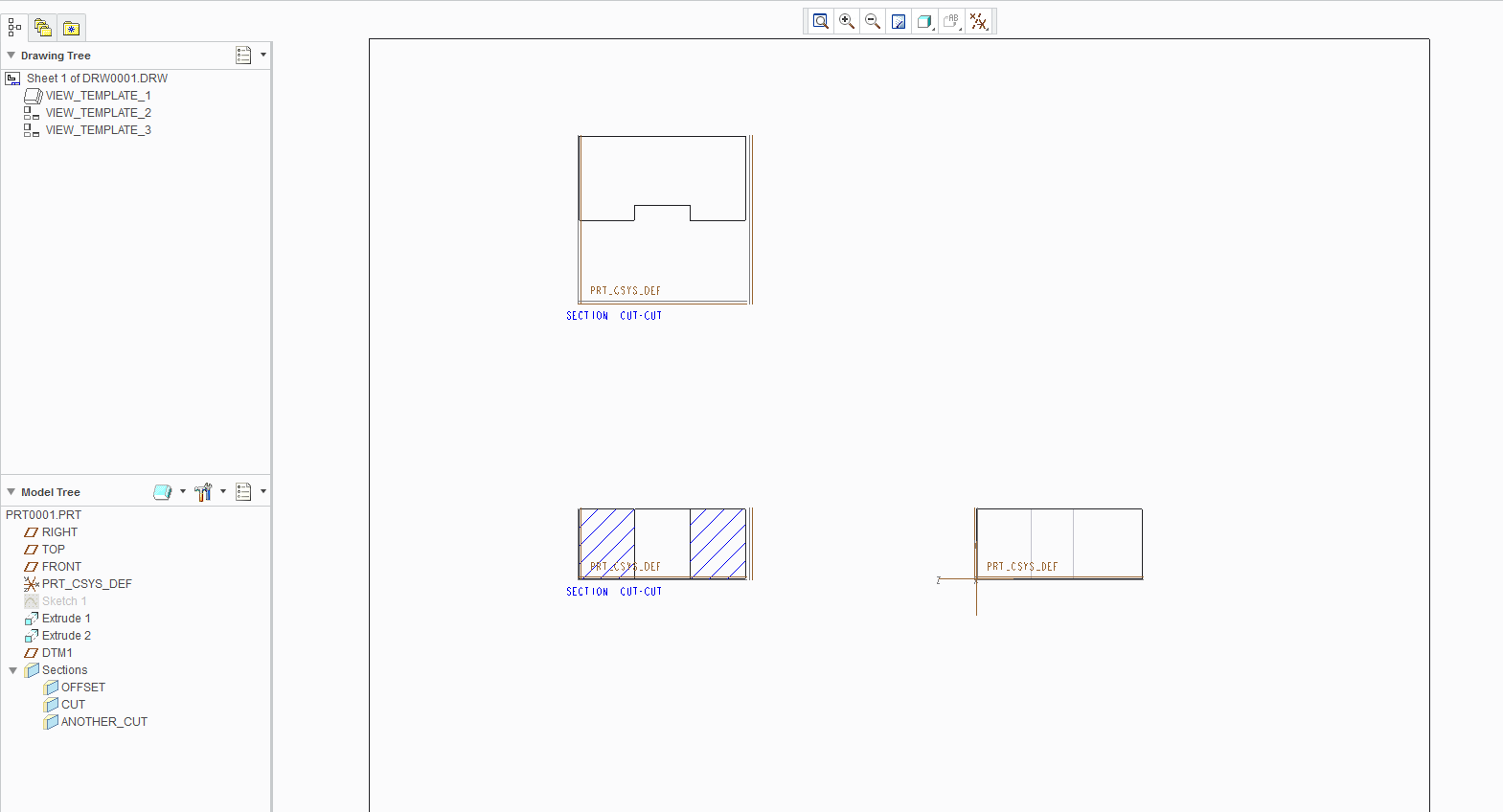Click the Extrude 1 feature icon
1503x812 pixels.
(31, 619)
